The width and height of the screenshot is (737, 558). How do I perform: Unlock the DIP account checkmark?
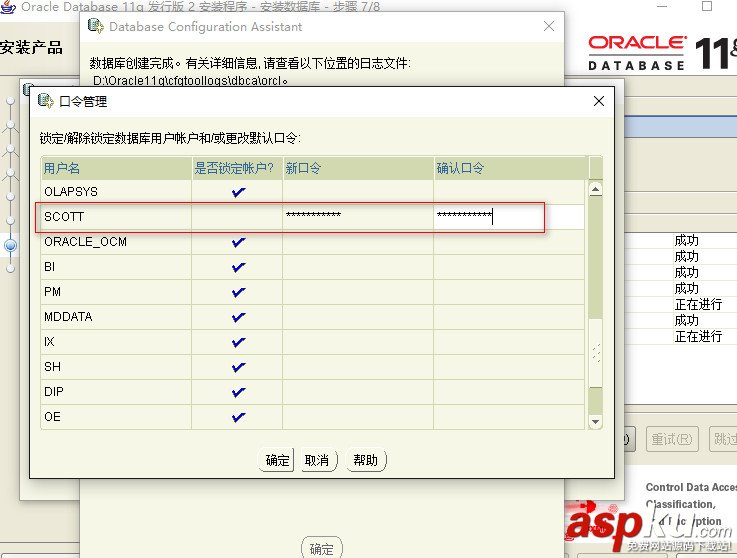[x=238, y=392]
